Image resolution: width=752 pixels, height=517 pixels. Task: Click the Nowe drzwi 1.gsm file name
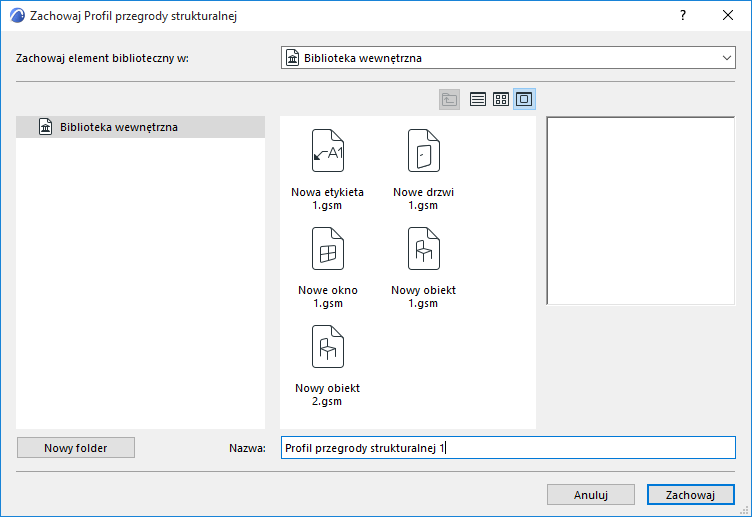[423, 199]
